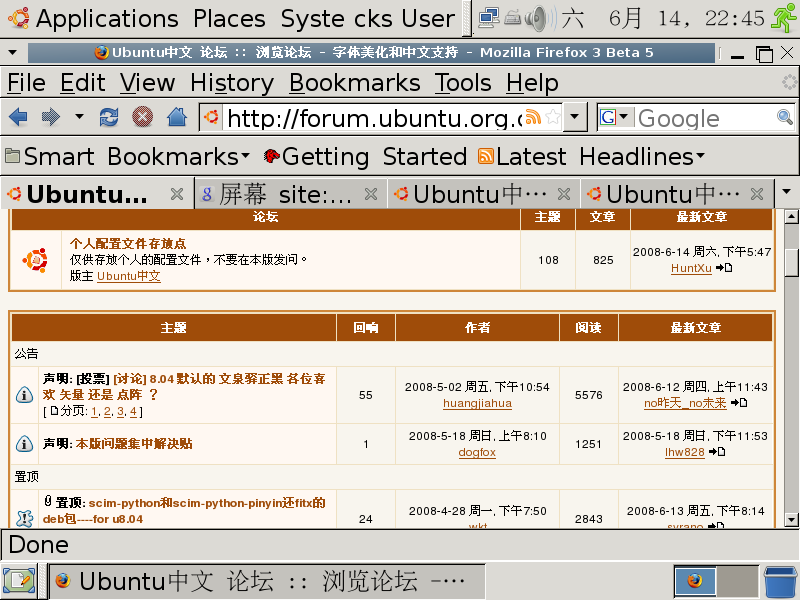Open the HuntXu user profile link

[691, 268]
